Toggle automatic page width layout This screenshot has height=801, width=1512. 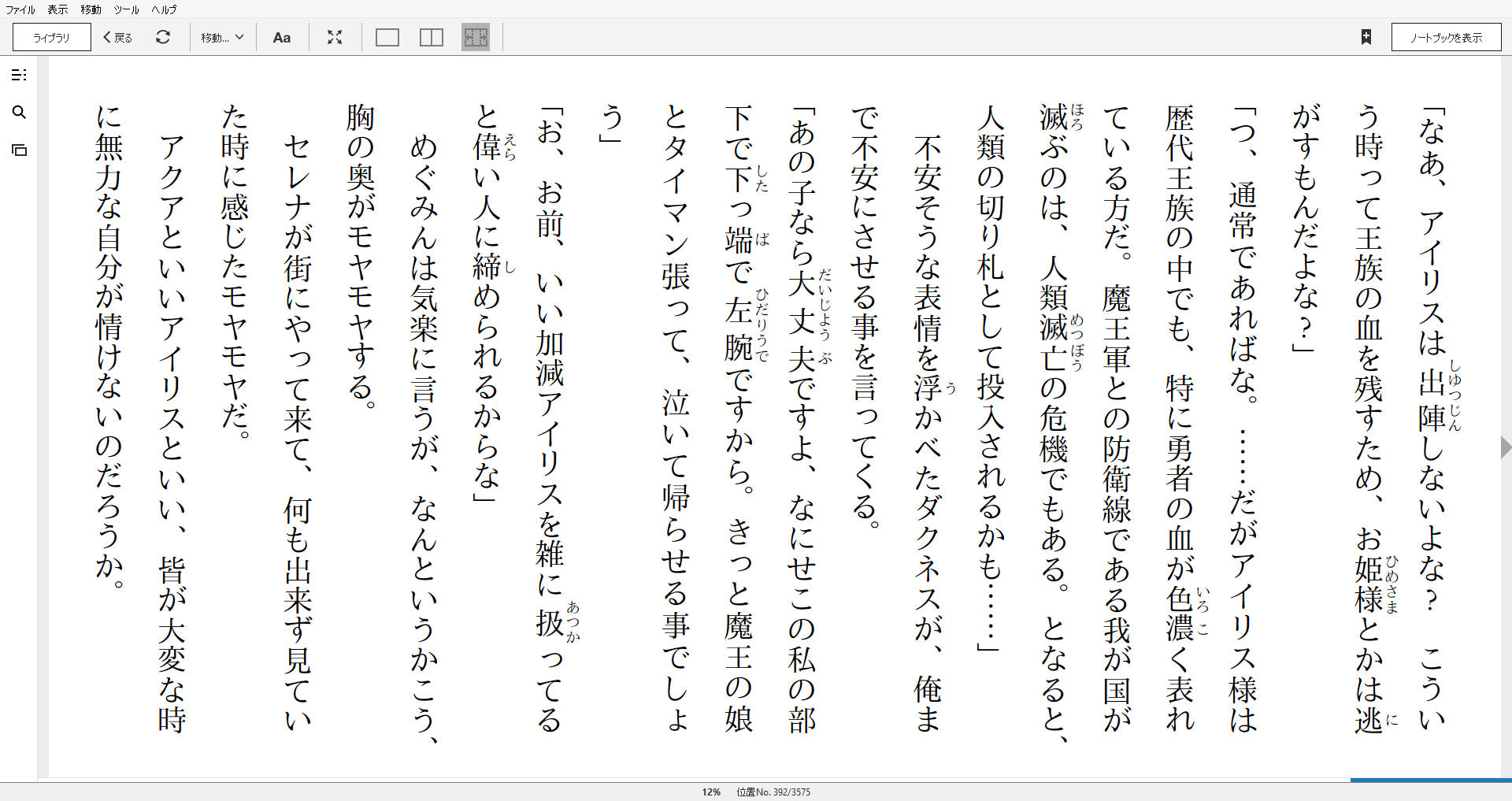[x=476, y=36]
